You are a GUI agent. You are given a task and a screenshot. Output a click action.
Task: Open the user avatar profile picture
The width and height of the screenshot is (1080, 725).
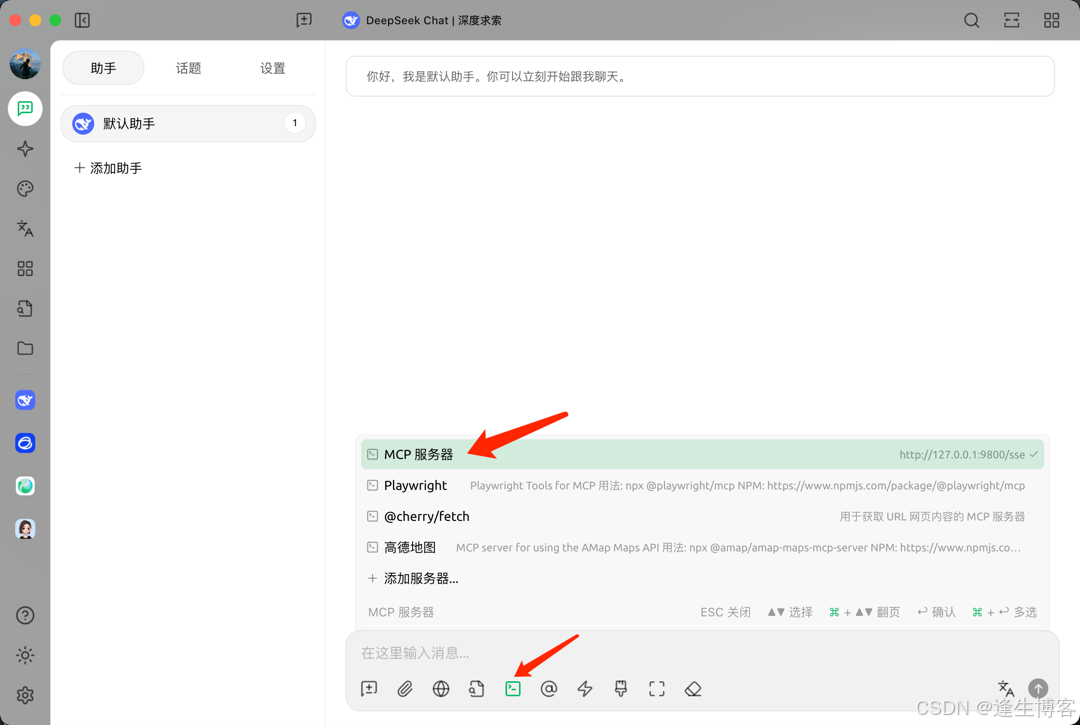point(25,64)
